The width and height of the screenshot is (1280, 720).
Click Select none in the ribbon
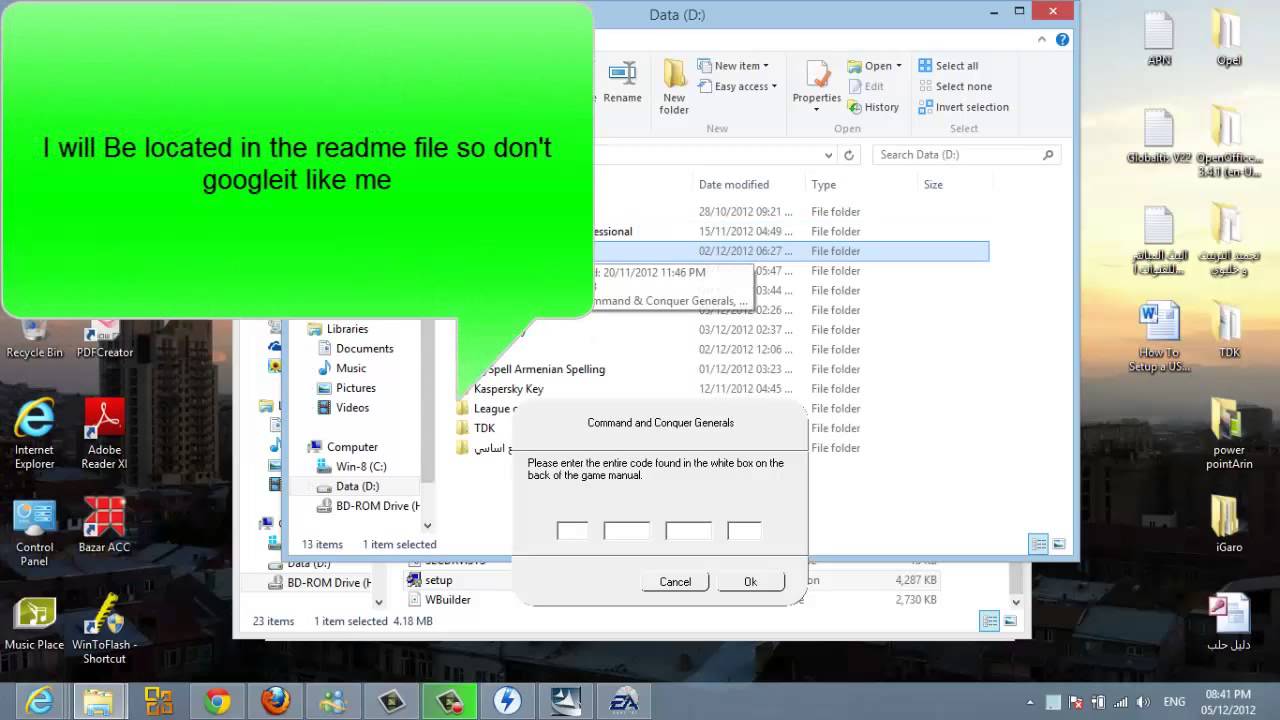pyautogui.click(x=955, y=86)
